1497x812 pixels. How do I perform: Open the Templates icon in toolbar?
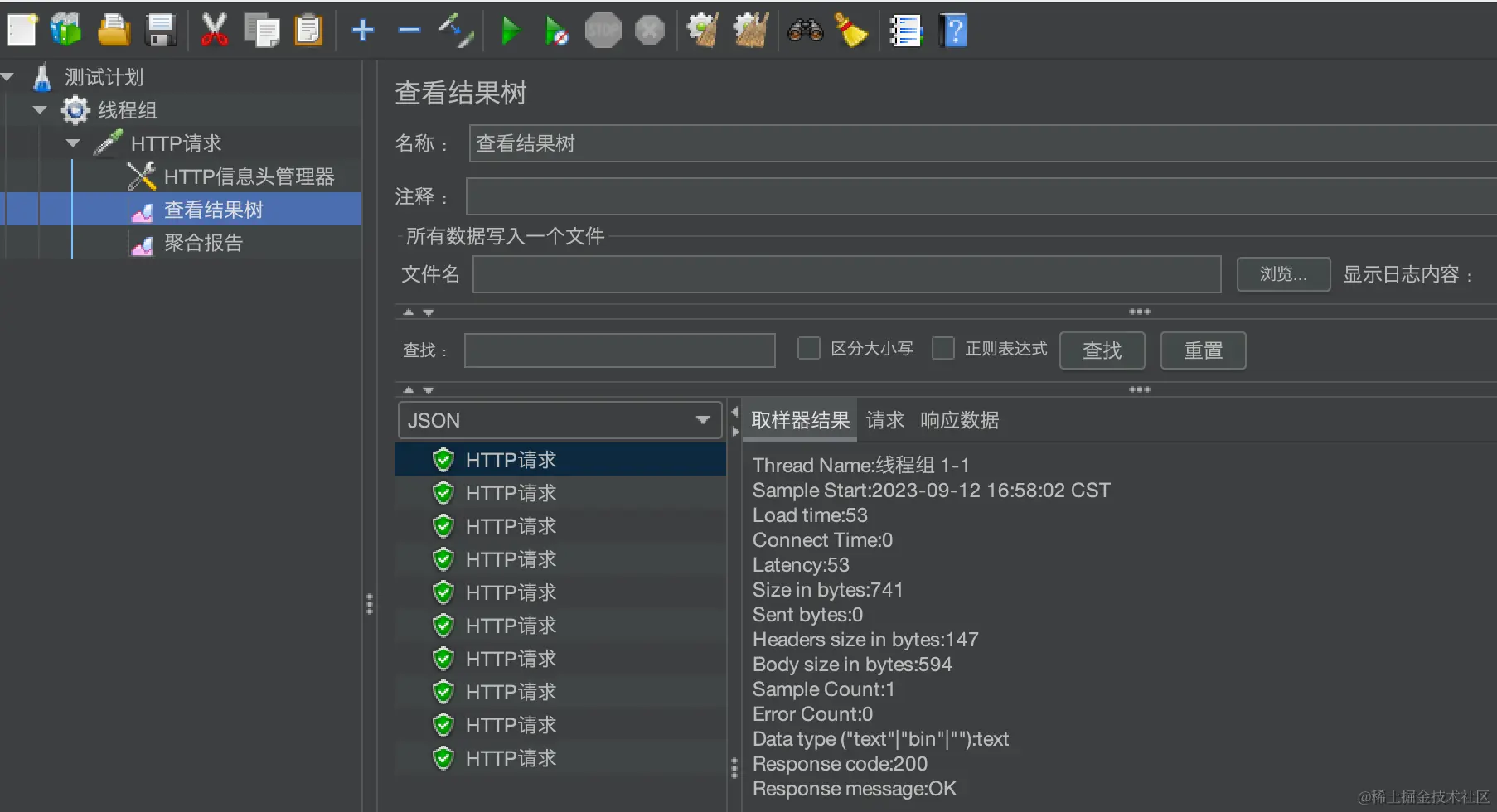click(x=66, y=31)
